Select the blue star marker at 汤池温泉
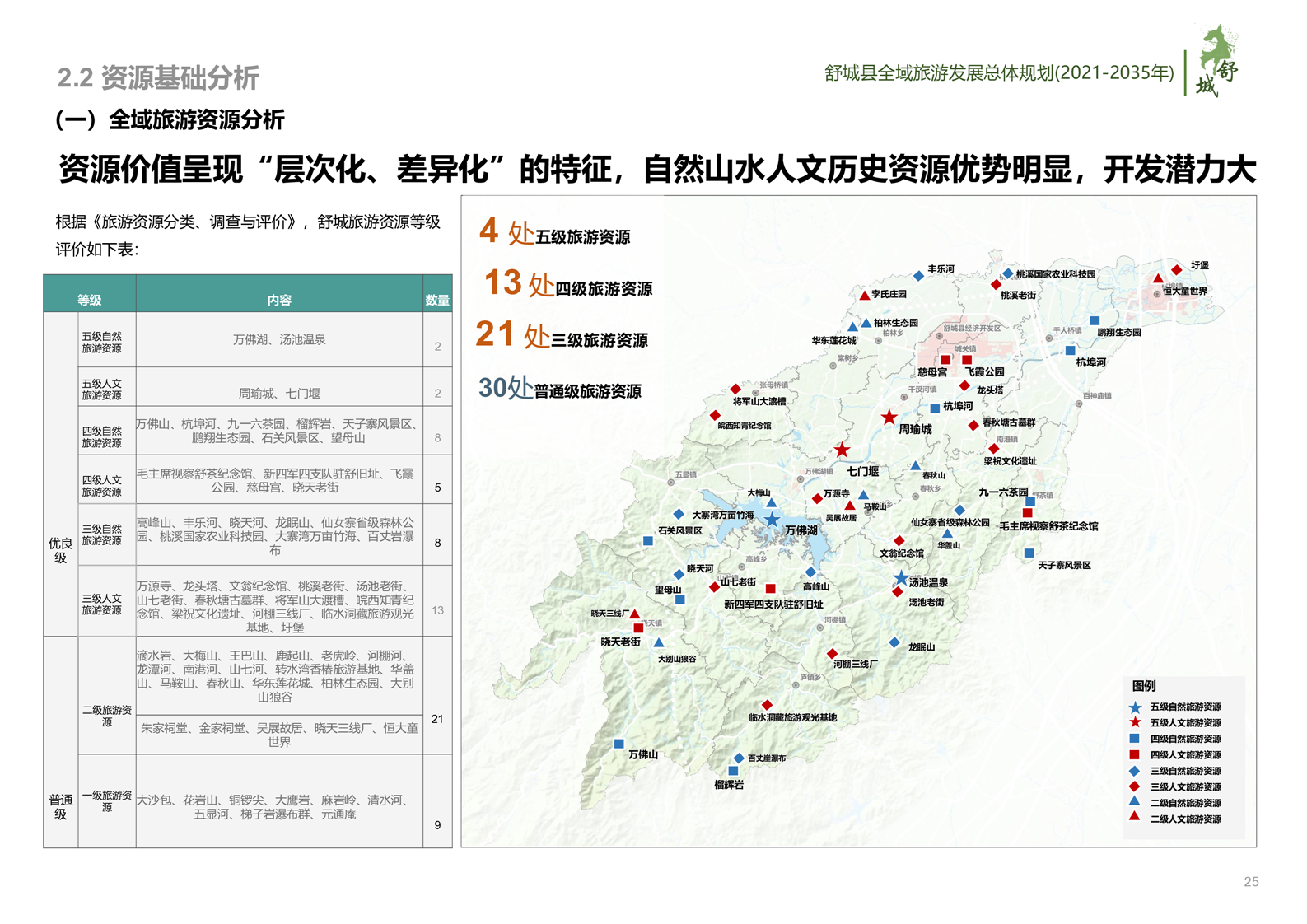 901,578
